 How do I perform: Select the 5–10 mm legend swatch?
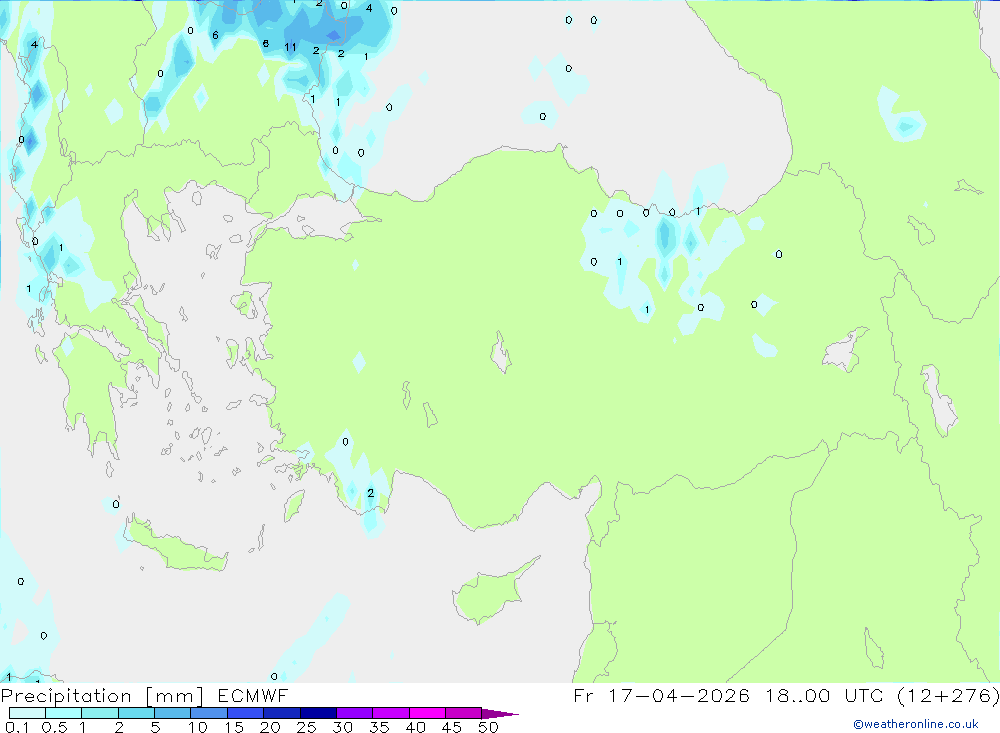click(172, 713)
